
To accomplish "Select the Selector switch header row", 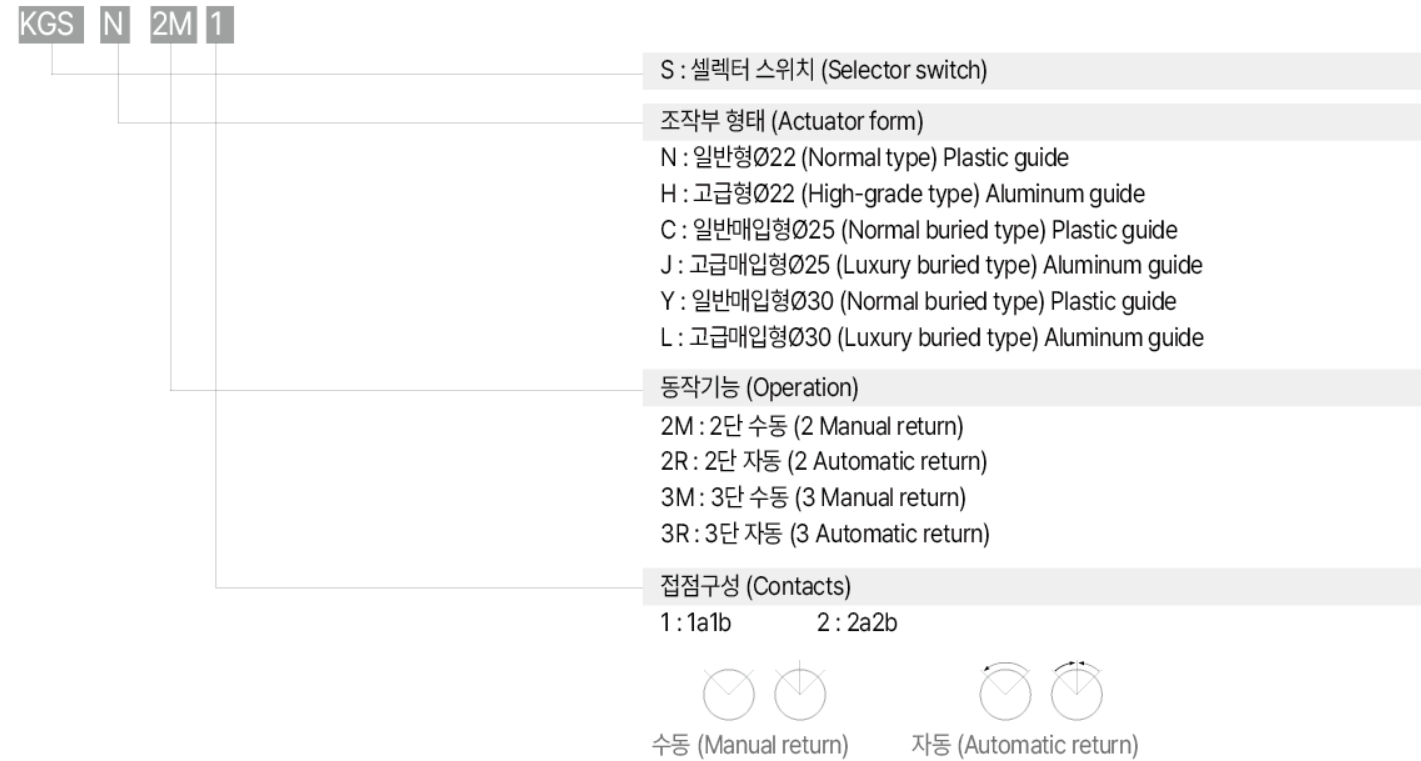I will 1030,73.
